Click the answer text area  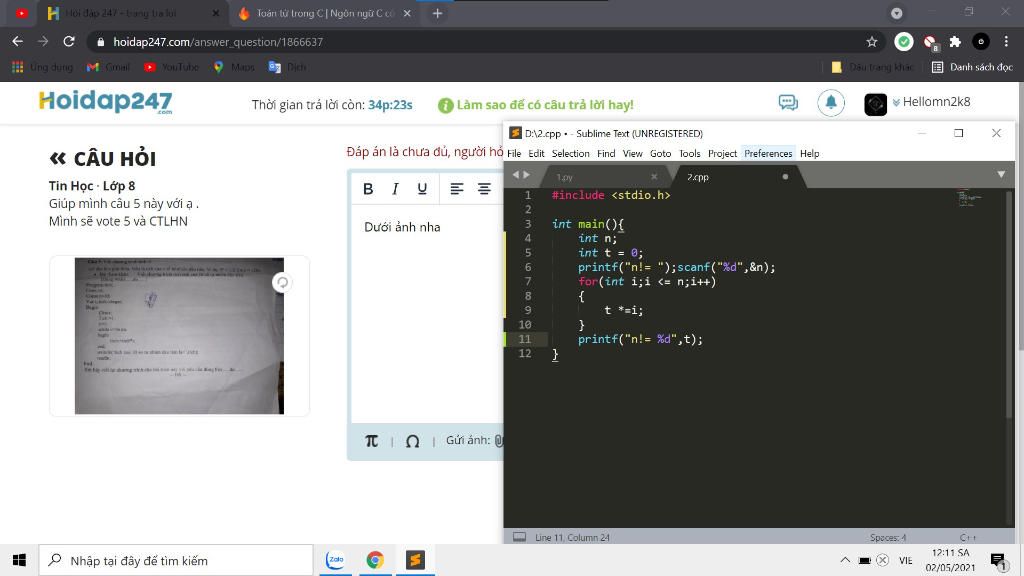click(x=428, y=313)
